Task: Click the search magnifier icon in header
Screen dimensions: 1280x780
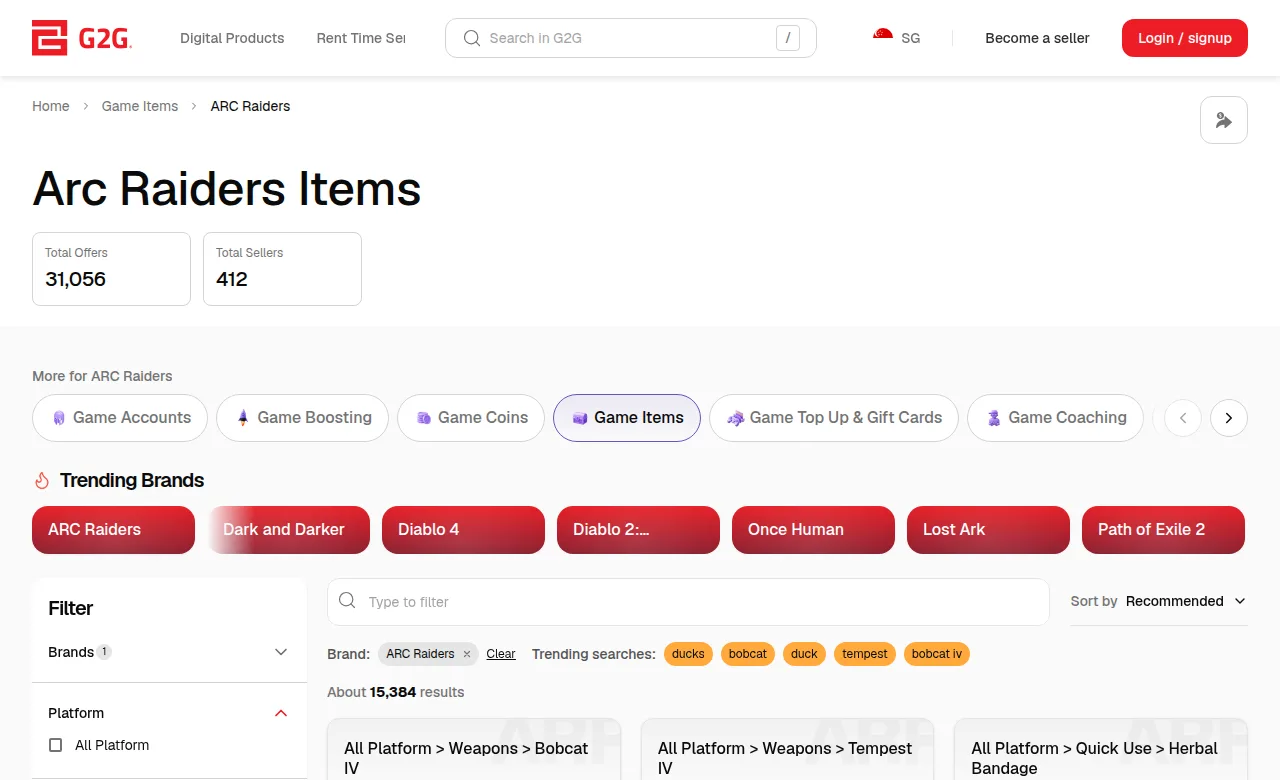Action: click(x=472, y=38)
